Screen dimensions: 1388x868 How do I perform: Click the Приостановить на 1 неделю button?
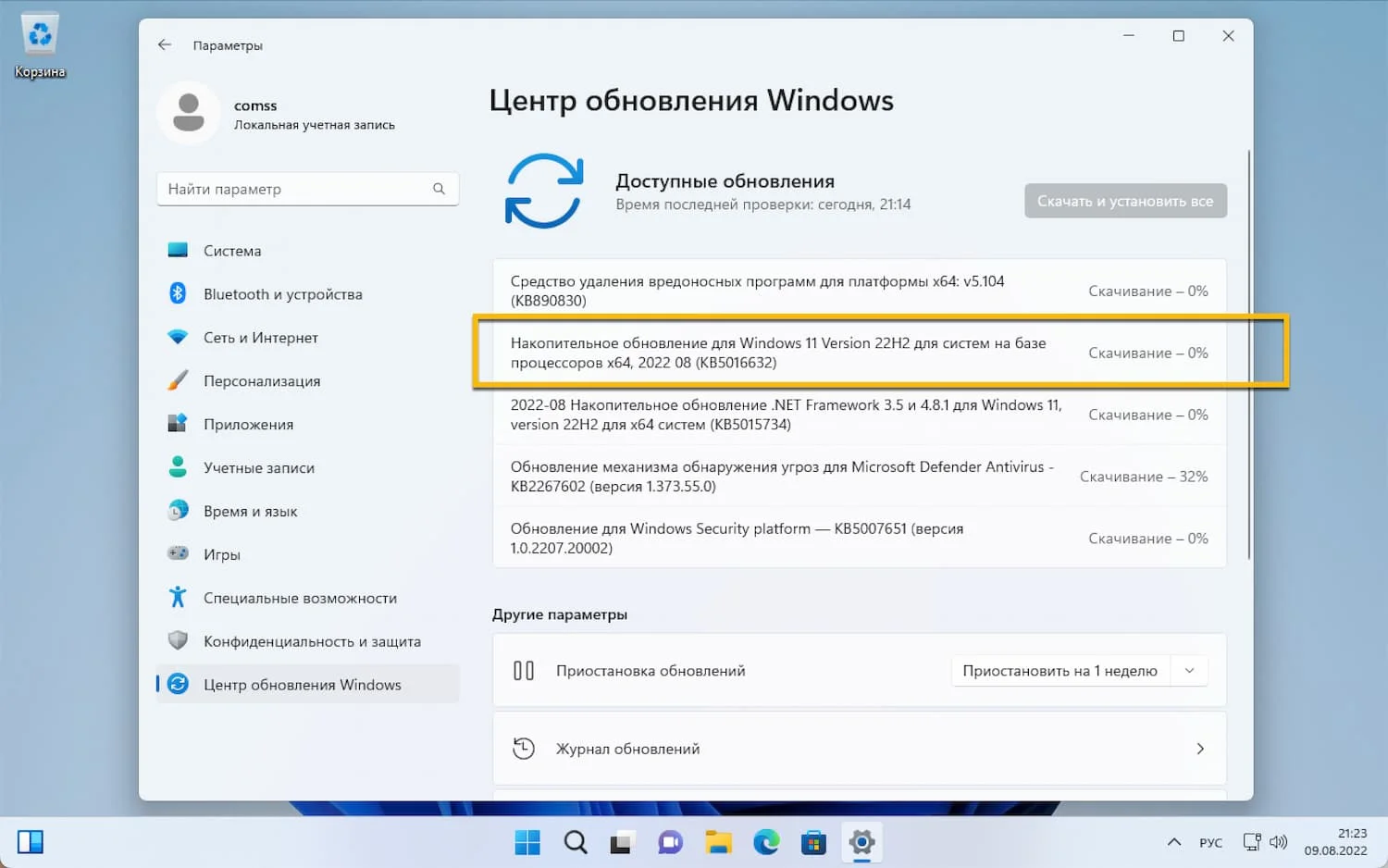coord(1060,671)
